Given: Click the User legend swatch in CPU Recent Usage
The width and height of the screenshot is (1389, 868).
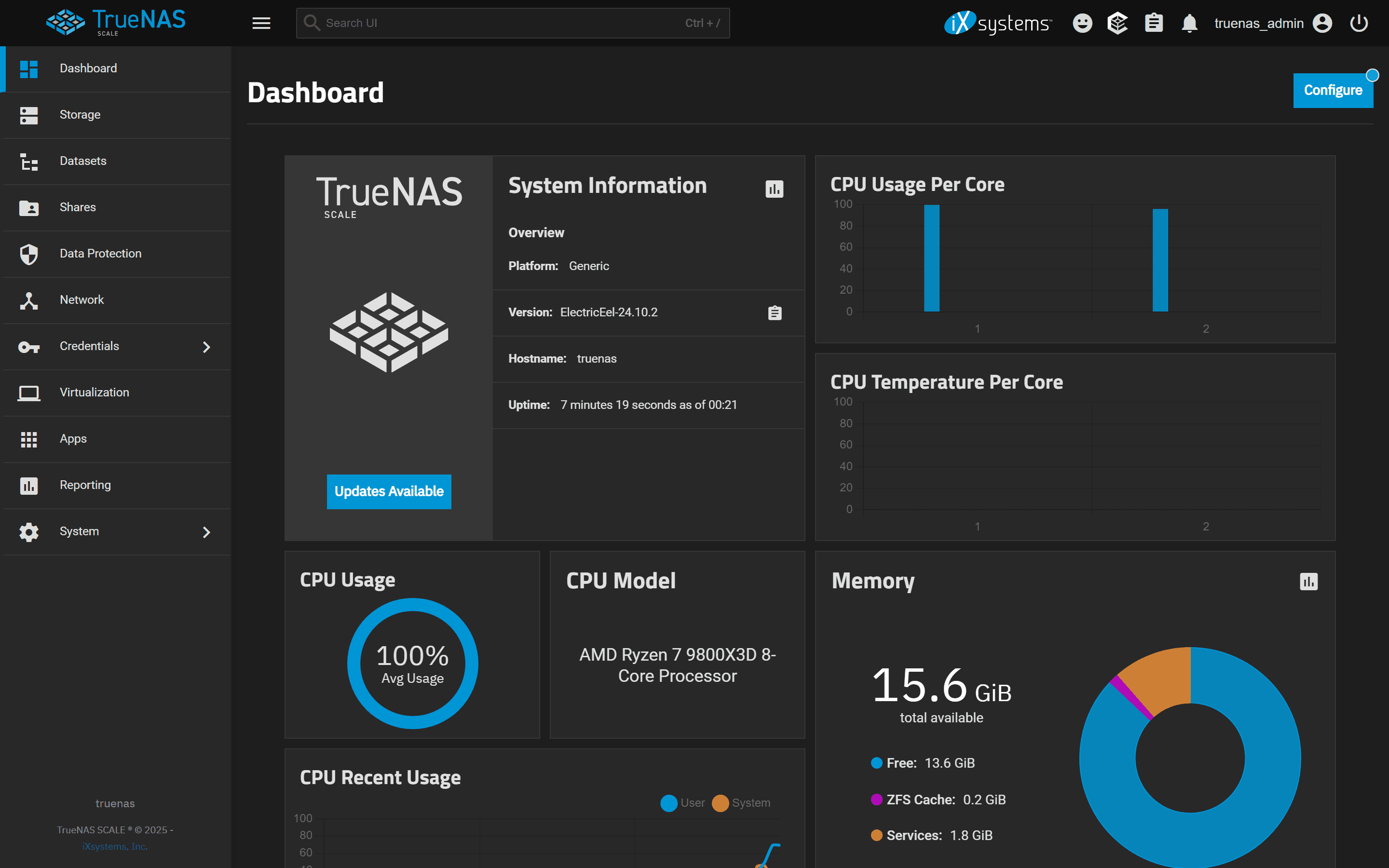Looking at the screenshot, I should pyautogui.click(x=668, y=803).
